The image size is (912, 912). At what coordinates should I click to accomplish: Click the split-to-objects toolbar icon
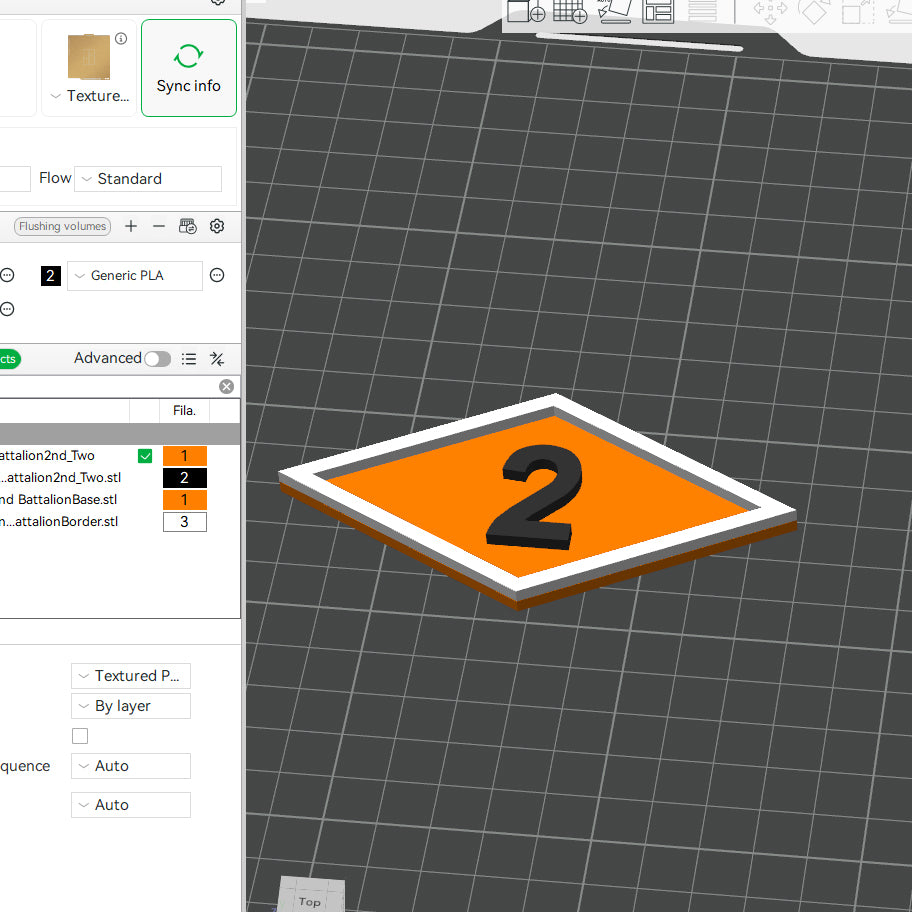tap(657, 12)
